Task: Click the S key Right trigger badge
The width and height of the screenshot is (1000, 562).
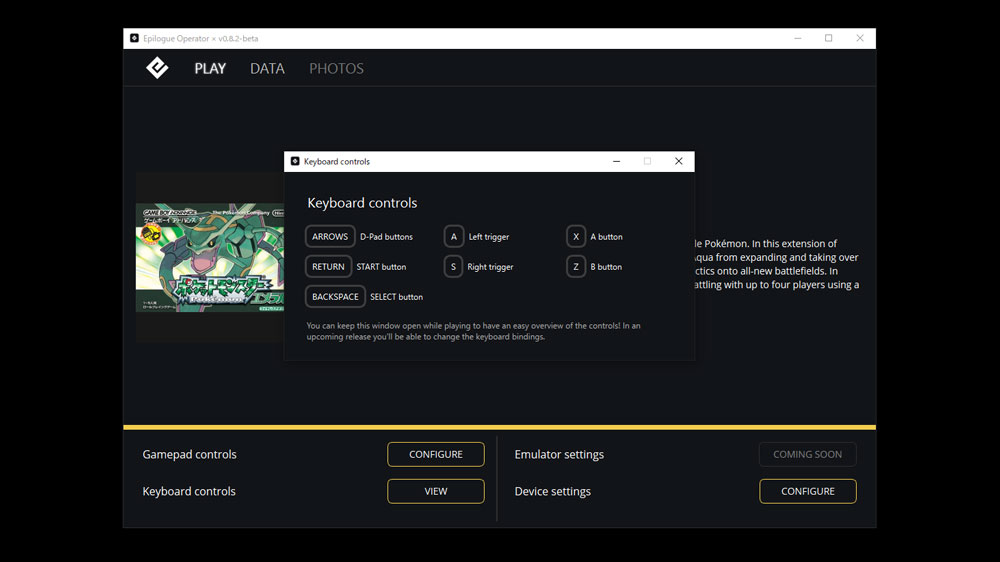Action: (x=454, y=267)
